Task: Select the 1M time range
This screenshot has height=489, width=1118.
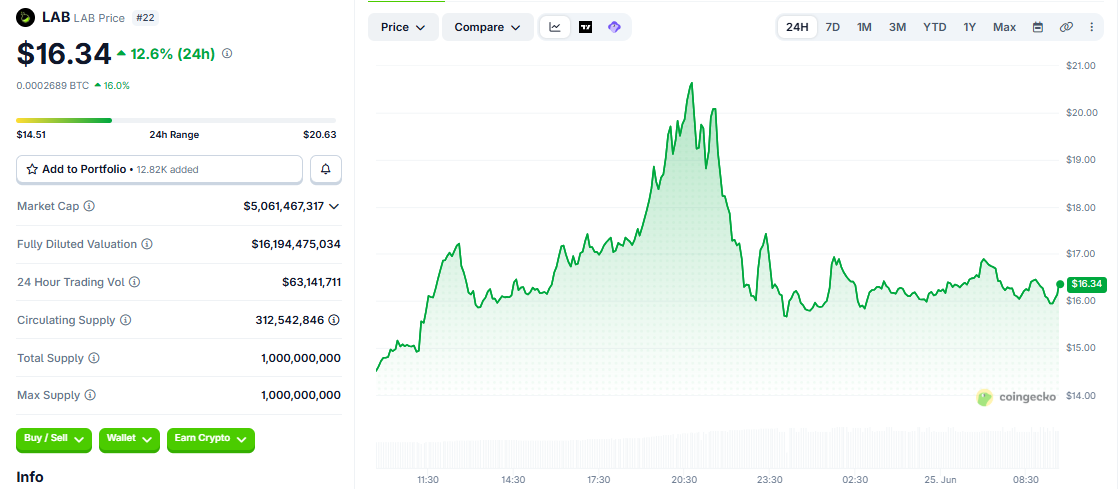Action: (864, 27)
